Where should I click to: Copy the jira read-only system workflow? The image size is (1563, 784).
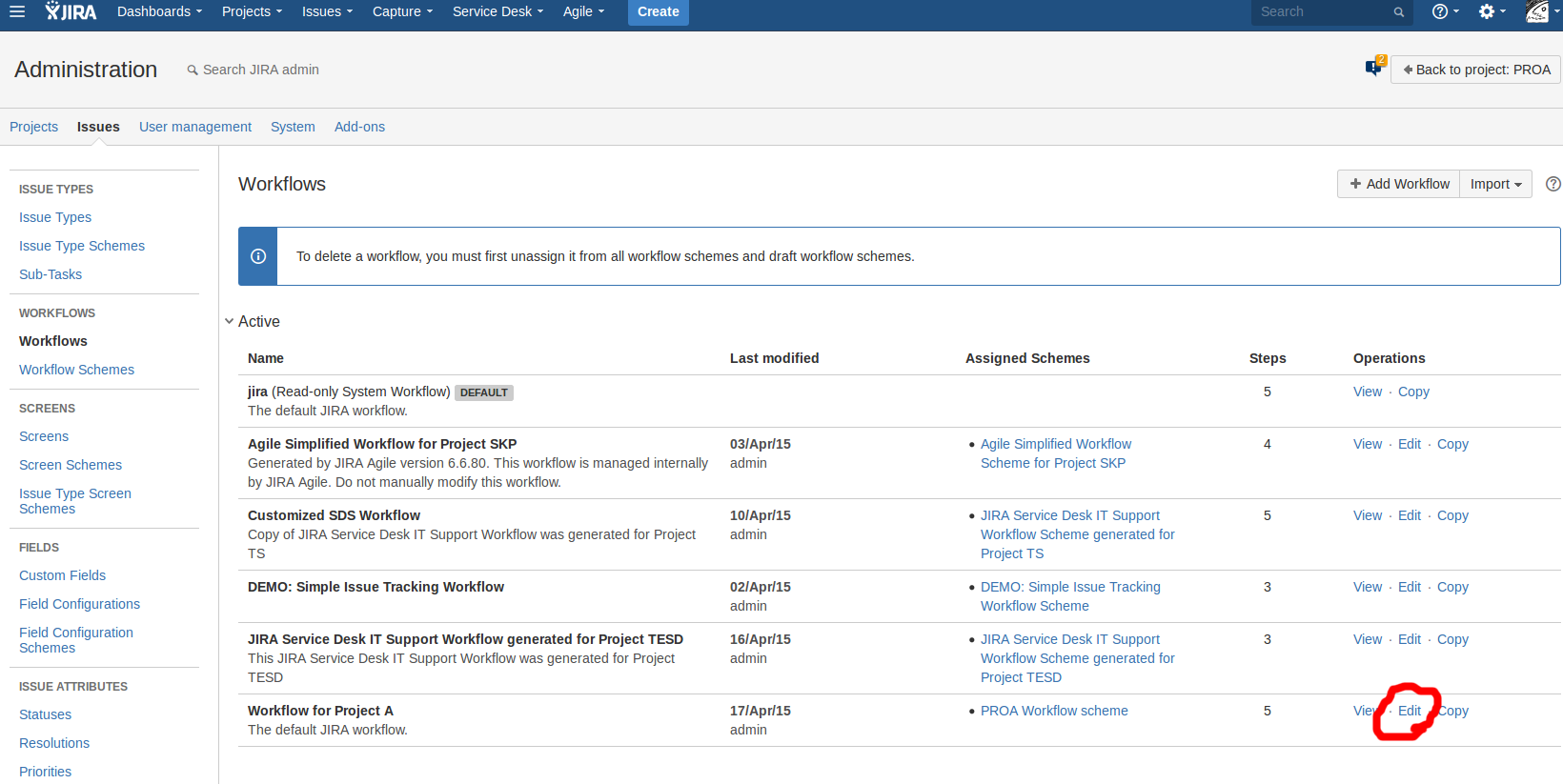[1413, 392]
